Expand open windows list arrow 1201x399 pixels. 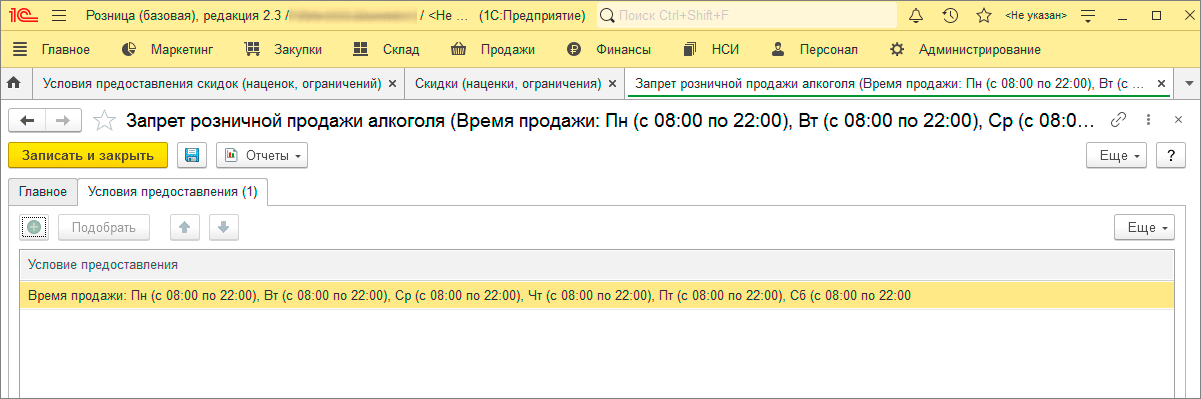[x=1189, y=83]
